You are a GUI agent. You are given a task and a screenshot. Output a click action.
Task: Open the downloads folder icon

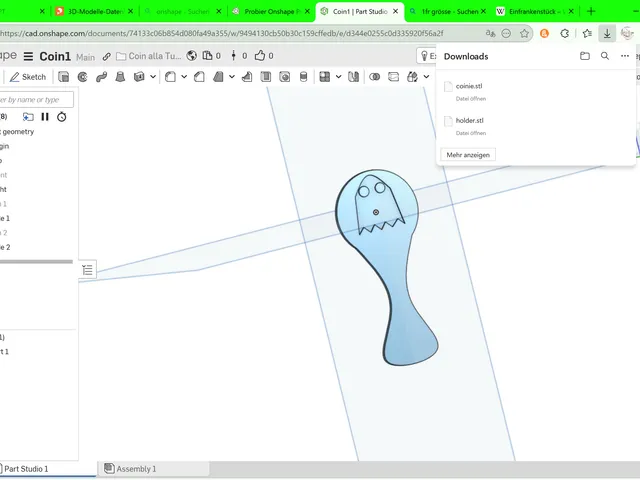click(585, 56)
